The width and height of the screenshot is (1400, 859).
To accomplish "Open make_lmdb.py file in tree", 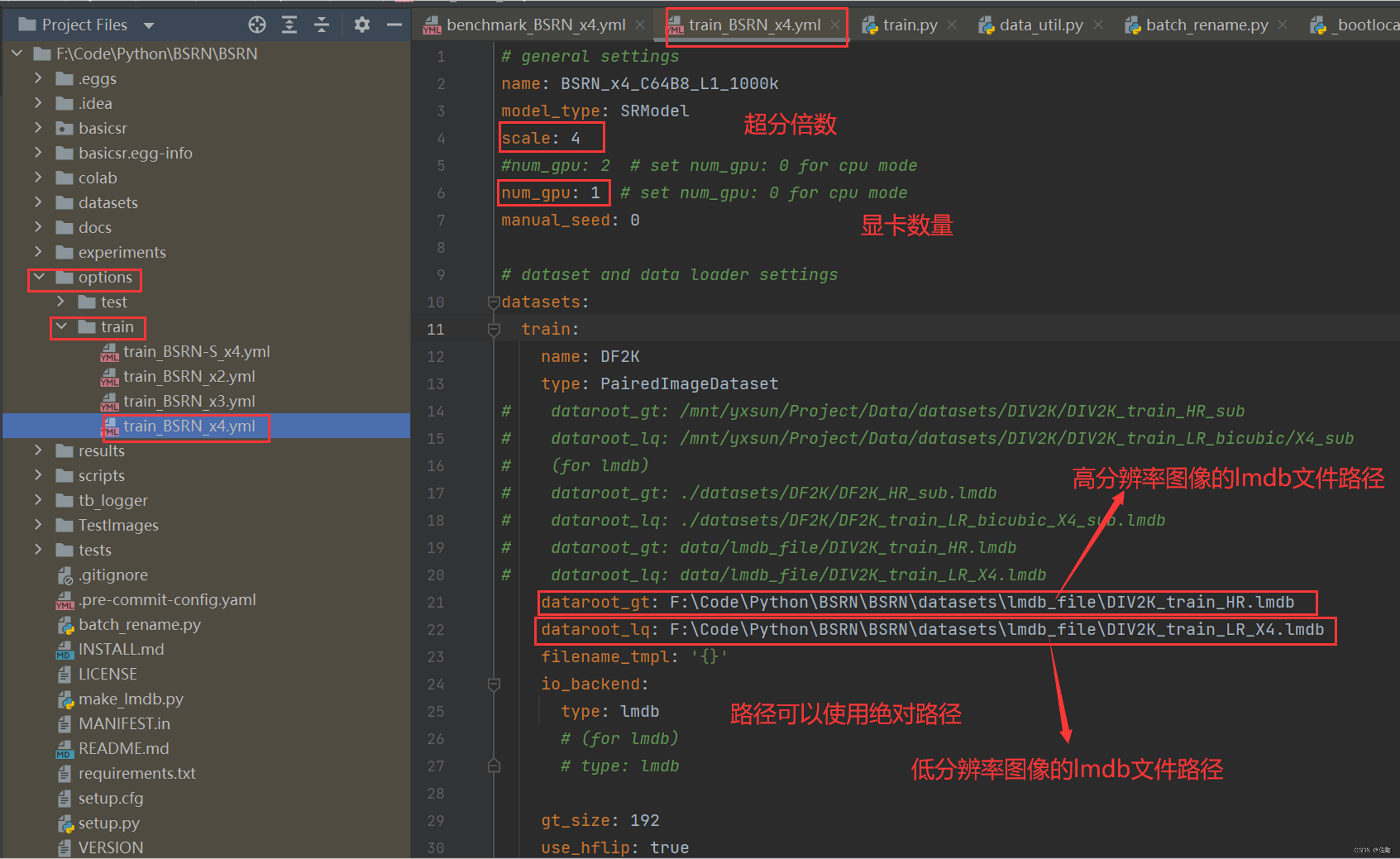I will click(x=131, y=699).
